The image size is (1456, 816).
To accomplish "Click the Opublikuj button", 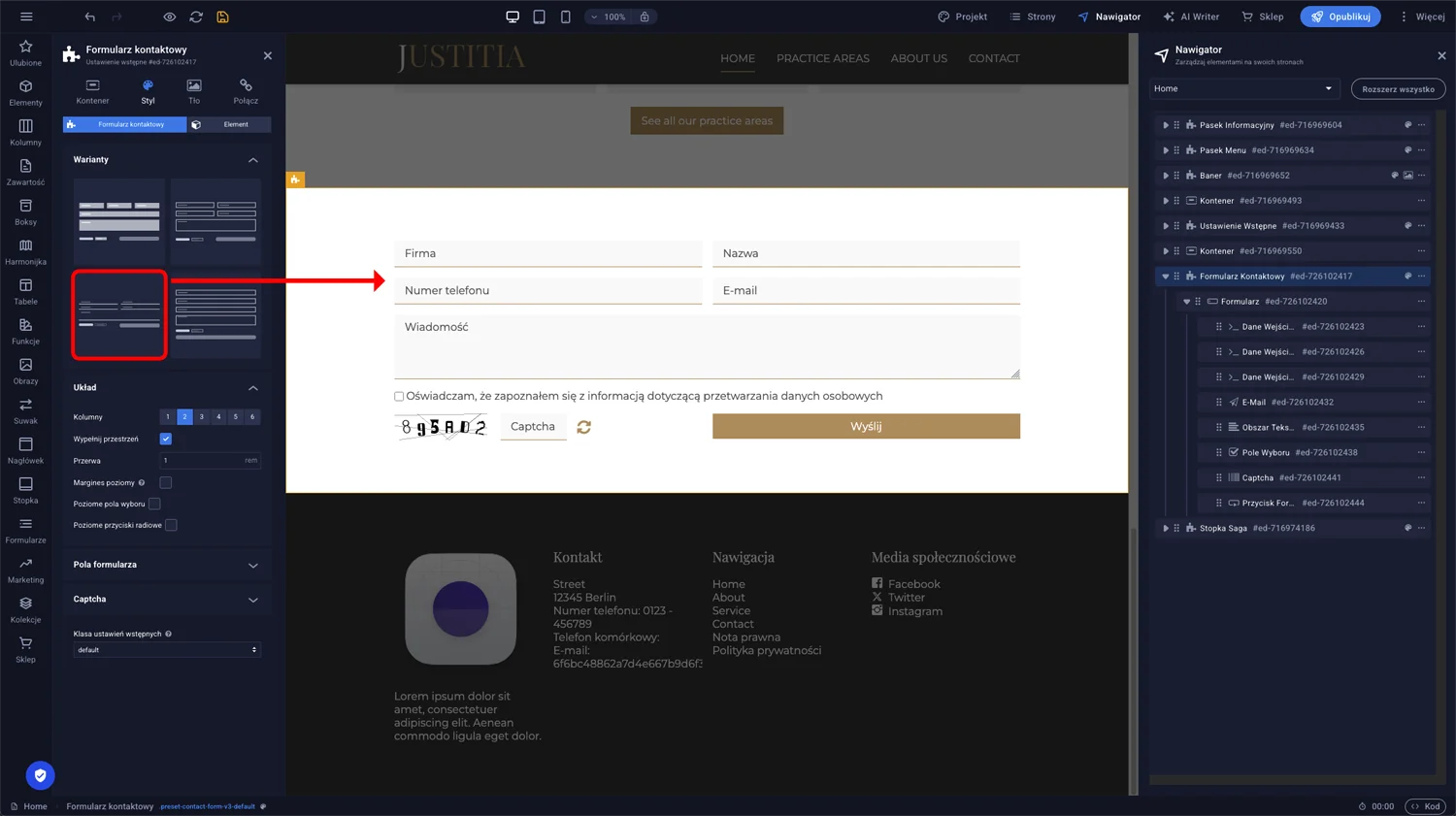I will tap(1340, 16).
